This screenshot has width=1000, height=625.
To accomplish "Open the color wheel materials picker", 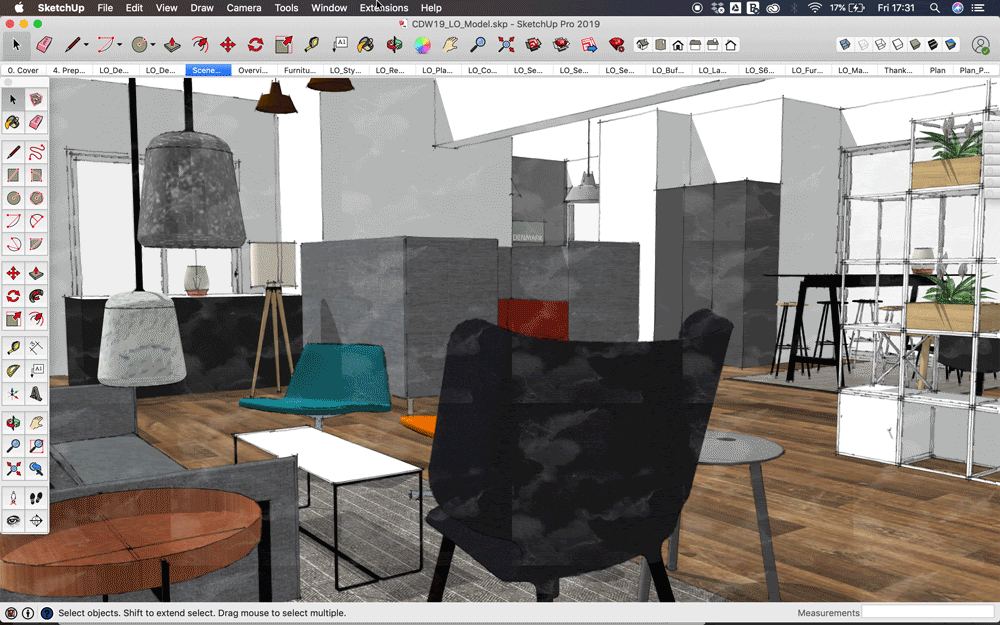I will pyautogui.click(x=423, y=45).
